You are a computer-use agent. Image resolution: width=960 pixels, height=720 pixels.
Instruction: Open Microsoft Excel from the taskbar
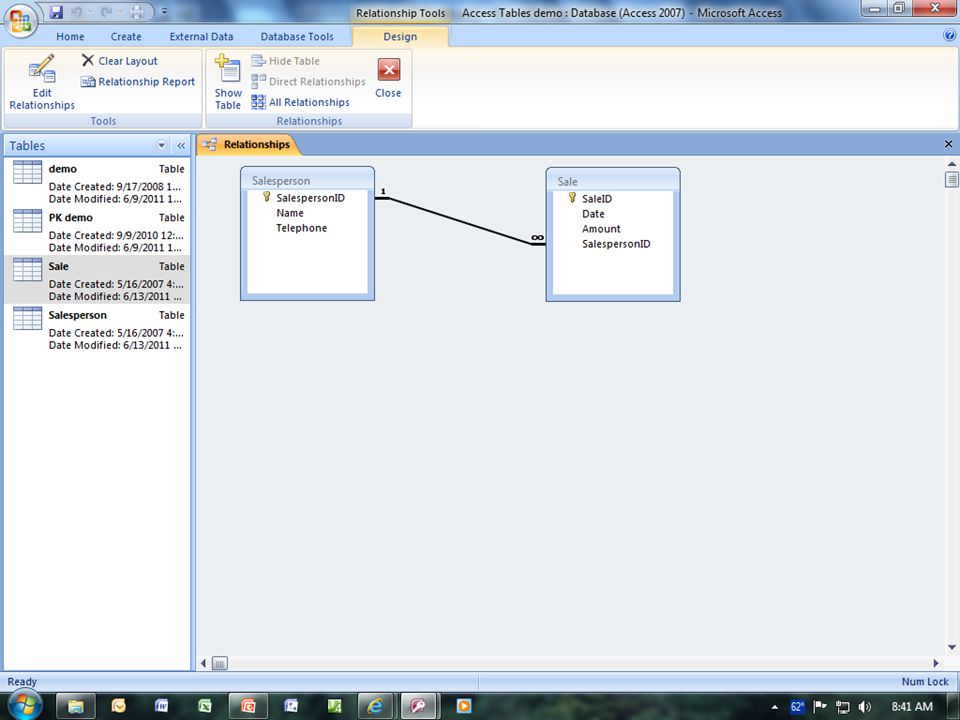coord(204,706)
